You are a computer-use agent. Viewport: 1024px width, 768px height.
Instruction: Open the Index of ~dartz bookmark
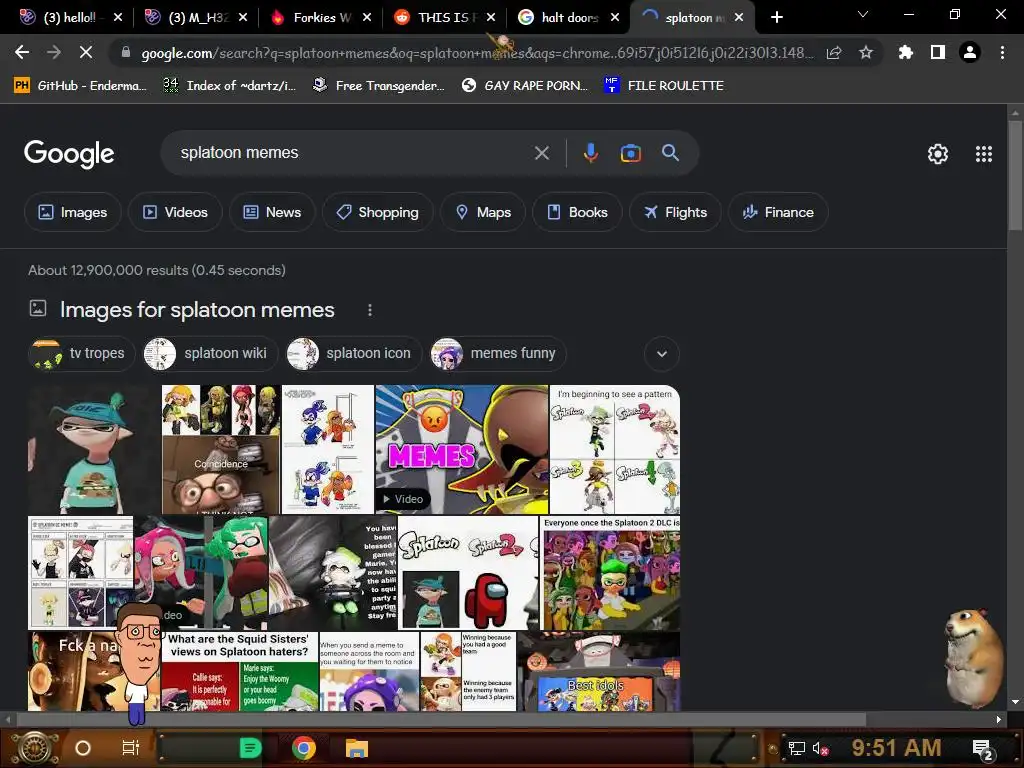[230, 86]
